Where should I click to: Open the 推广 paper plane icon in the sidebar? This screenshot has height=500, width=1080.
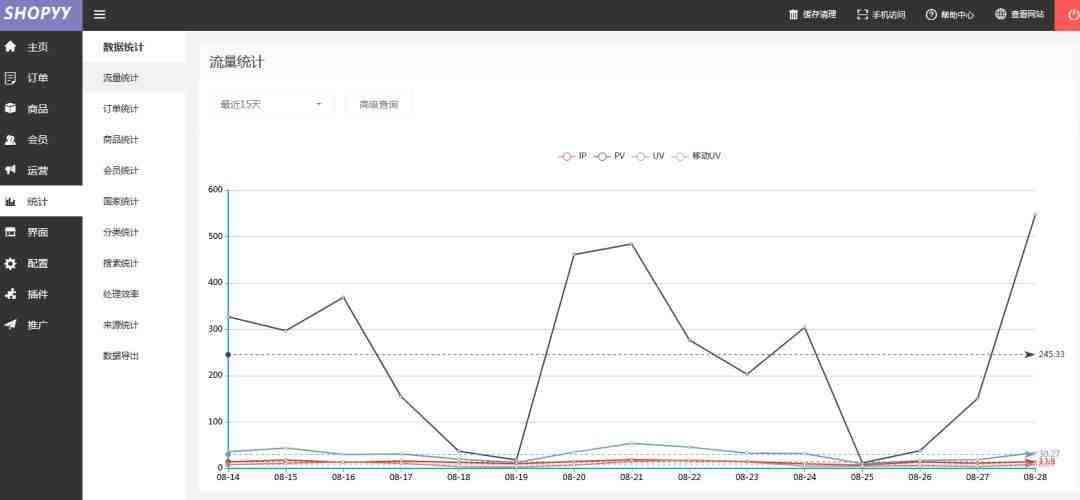(x=10, y=324)
